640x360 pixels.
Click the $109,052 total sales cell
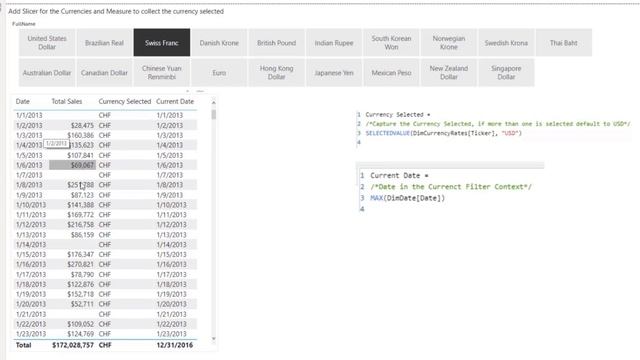pyautogui.click(x=80, y=324)
